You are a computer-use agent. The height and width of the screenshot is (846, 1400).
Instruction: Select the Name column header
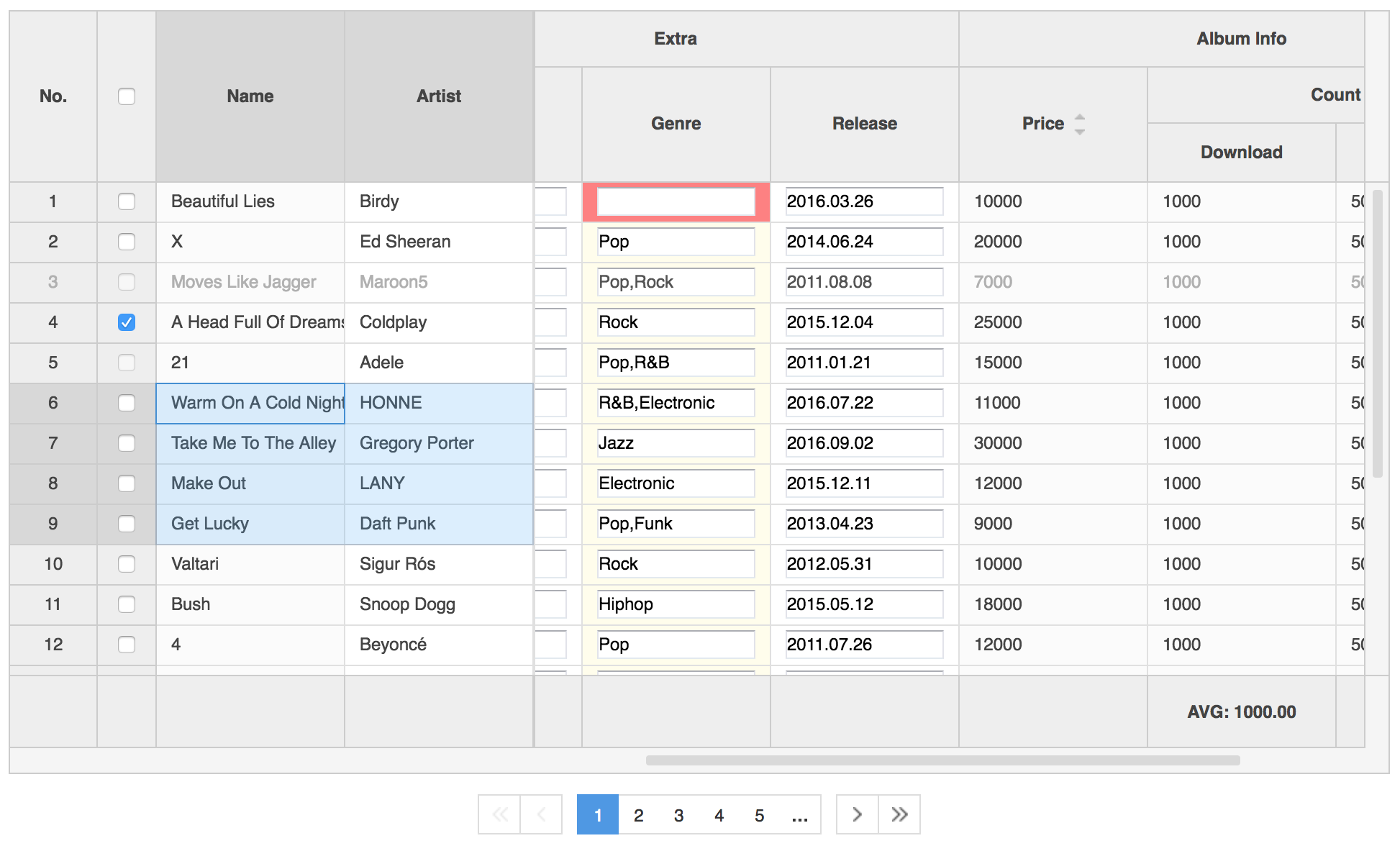(x=250, y=96)
